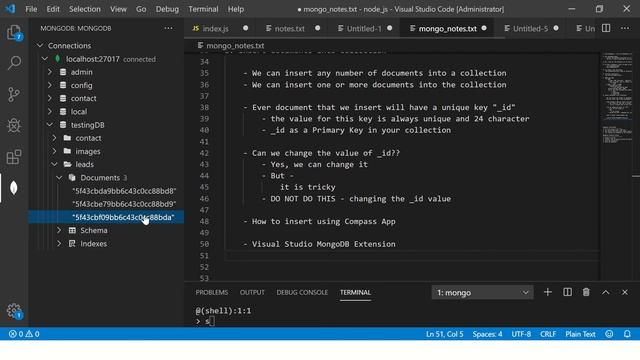Collapse the testingDB database
The image size is (640, 360).
[x=50, y=124]
